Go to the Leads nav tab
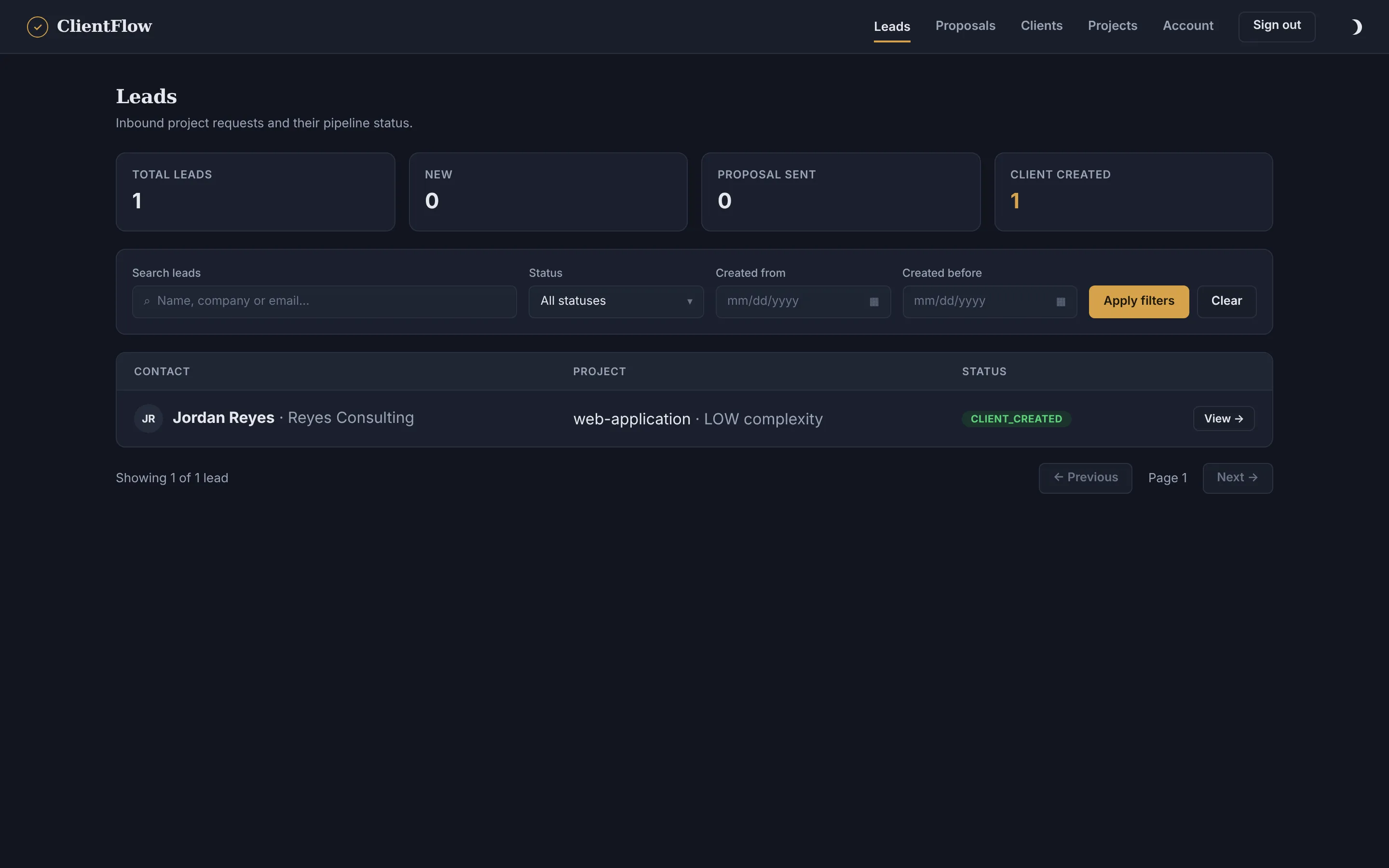 pos(891,27)
